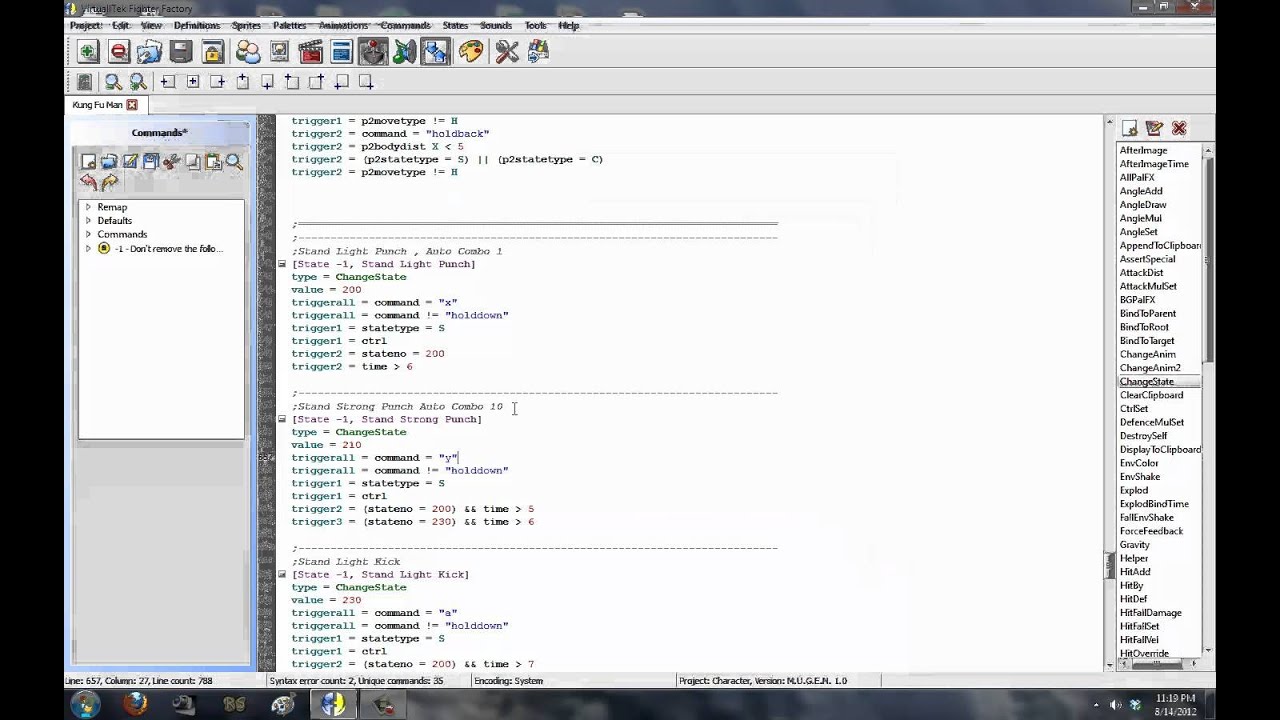
Task: Collapse the Stand Light Kick state block
Action: [282, 574]
